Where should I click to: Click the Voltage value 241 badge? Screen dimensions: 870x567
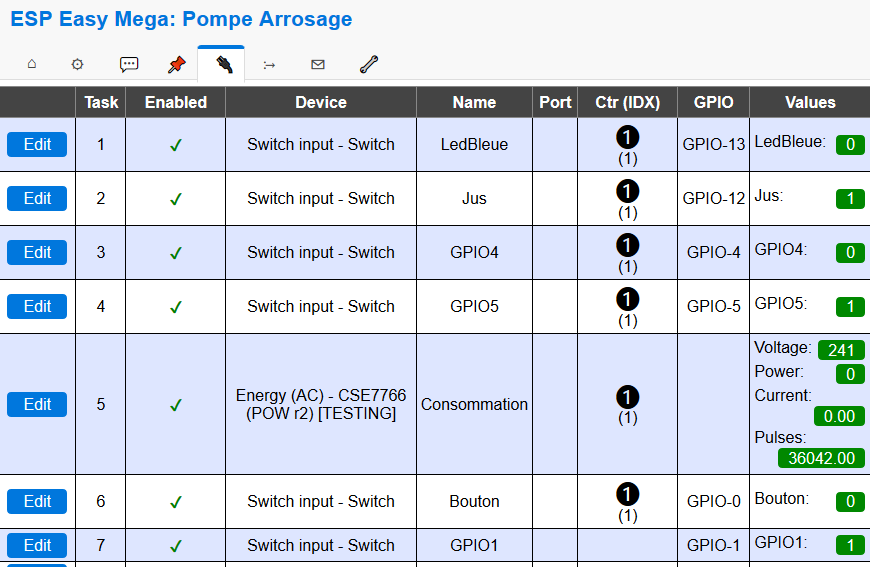click(841, 350)
